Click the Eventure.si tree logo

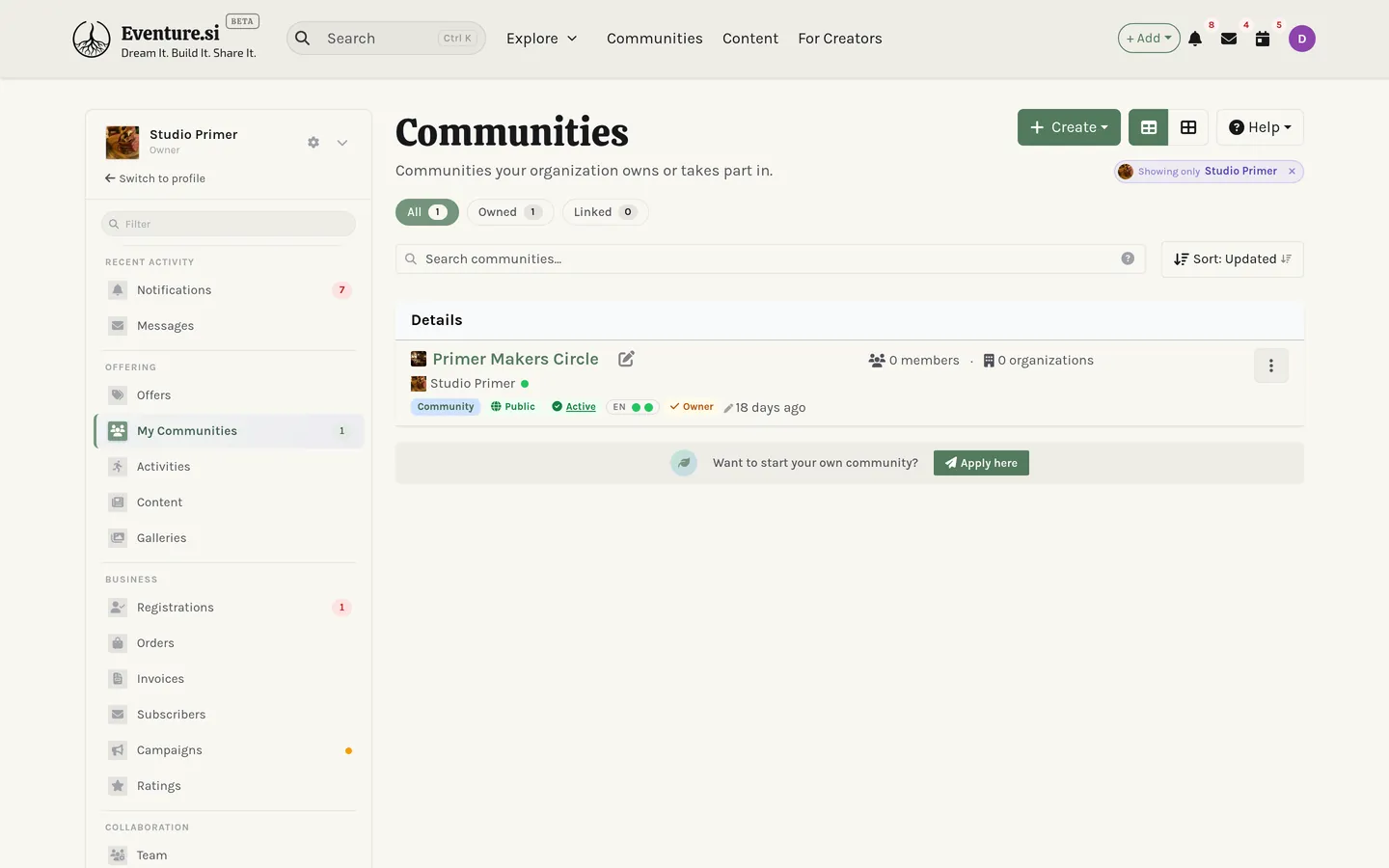tap(92, 39)
